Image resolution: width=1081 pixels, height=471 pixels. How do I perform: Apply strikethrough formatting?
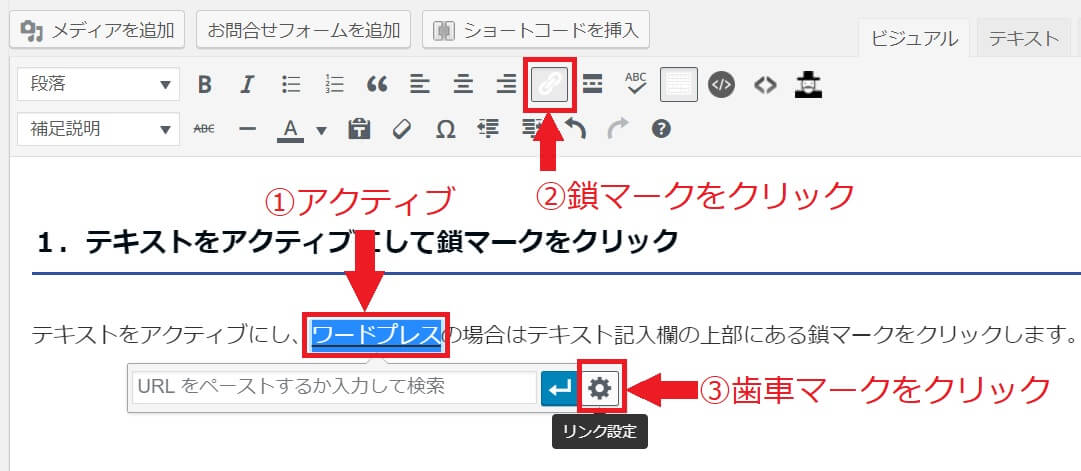[x=204, y=129]
